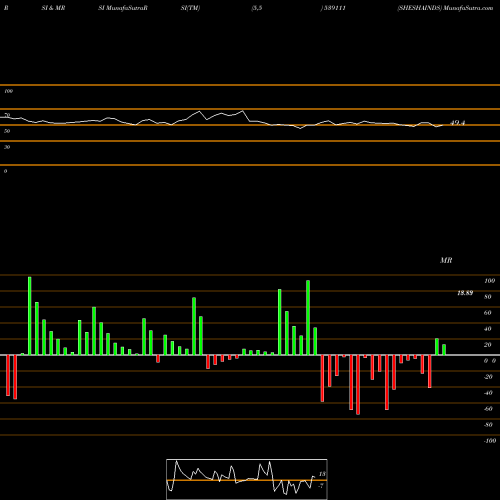This screenshot has width=500, height=500.
Task: Click the '(5,5' parameter text in header
Action: [257, 8]
